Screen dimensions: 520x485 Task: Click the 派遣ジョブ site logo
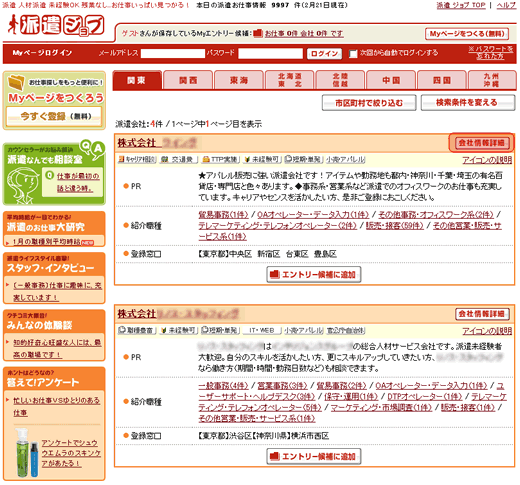tap(56, 25)
